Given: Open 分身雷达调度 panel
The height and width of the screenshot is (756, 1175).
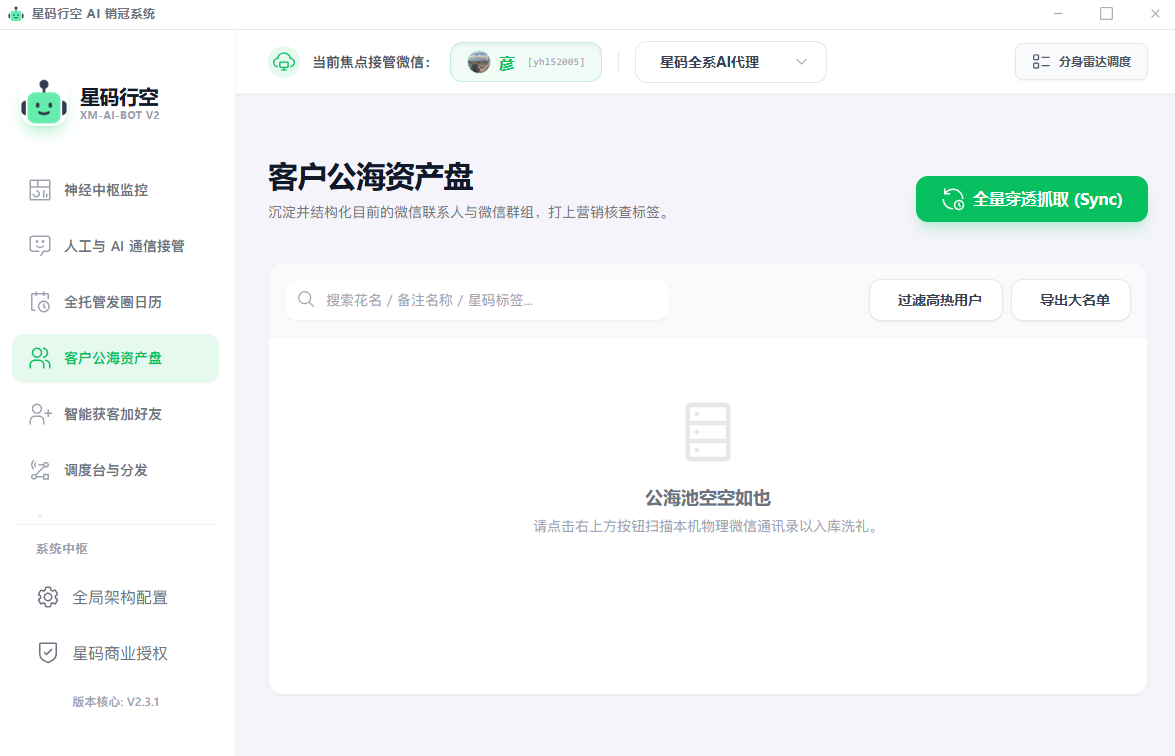Looking at the screenshot, I should click(1081, 61).
